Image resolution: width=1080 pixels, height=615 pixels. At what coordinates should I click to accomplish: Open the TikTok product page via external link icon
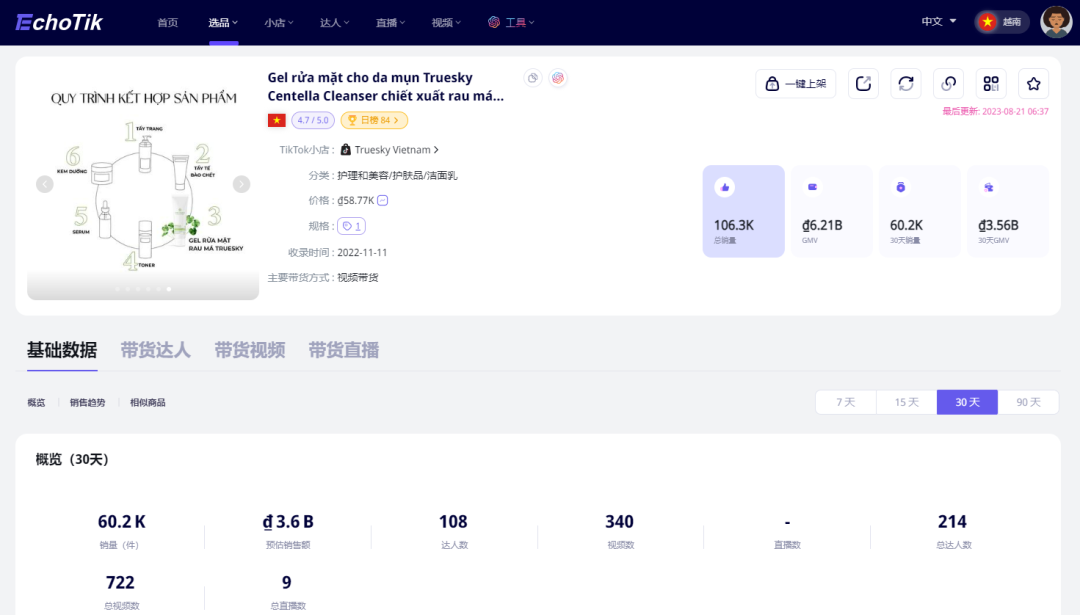click(863, 84)
